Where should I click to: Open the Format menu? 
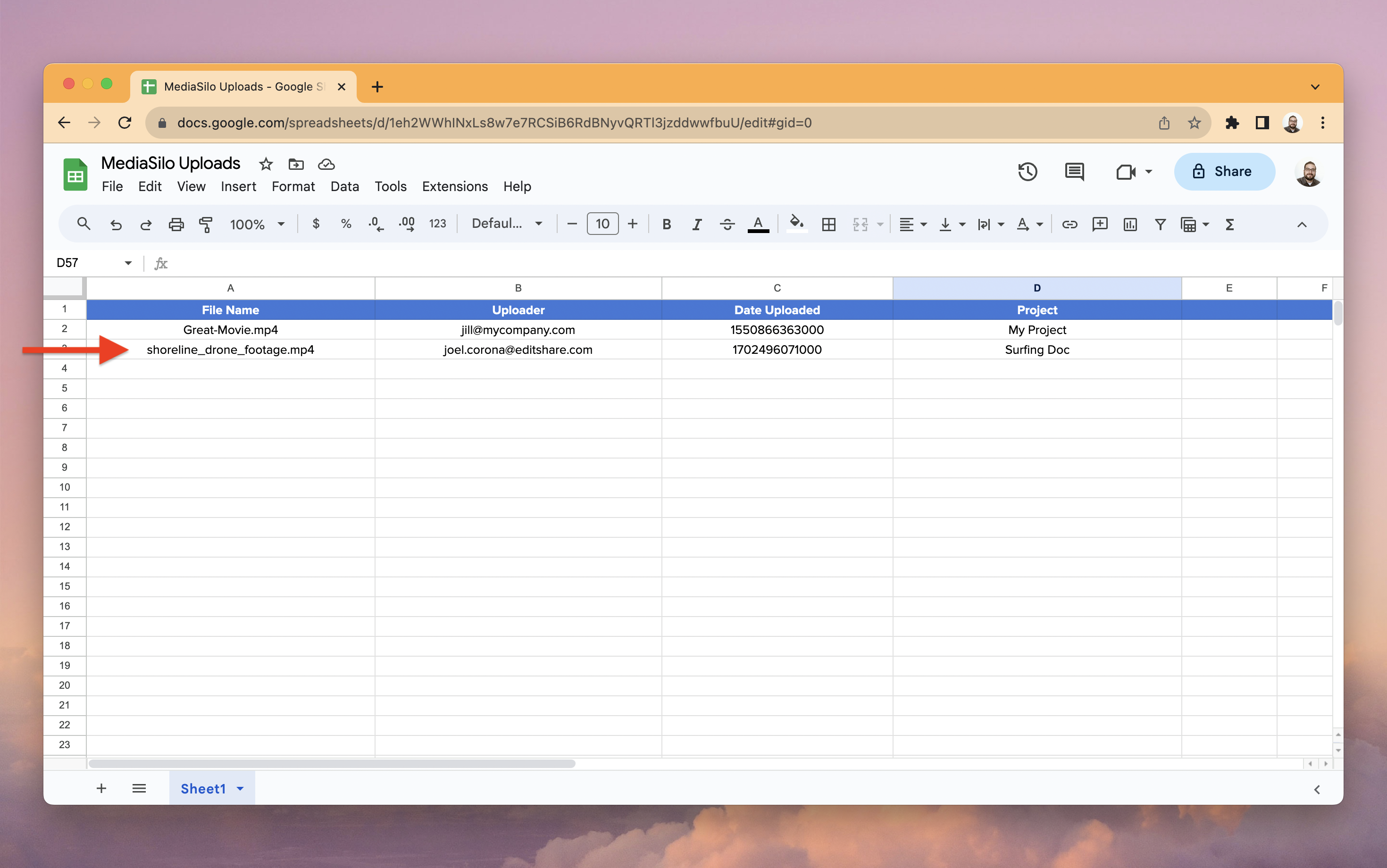pyautogui.click(x=293, y=187)
